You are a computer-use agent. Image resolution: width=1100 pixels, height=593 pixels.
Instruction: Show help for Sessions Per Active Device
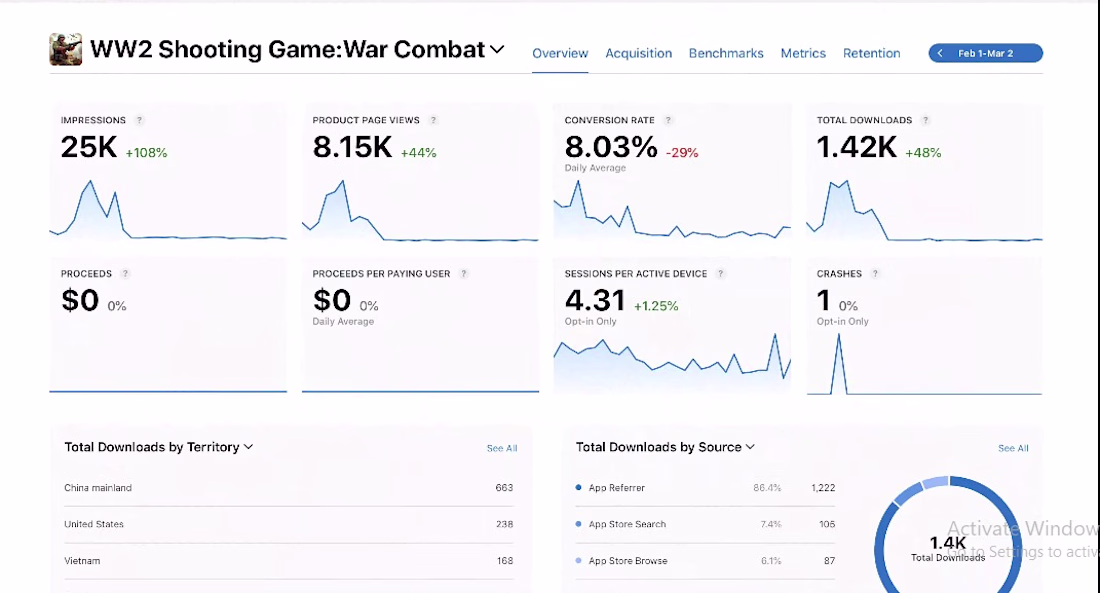click(721, 274)
